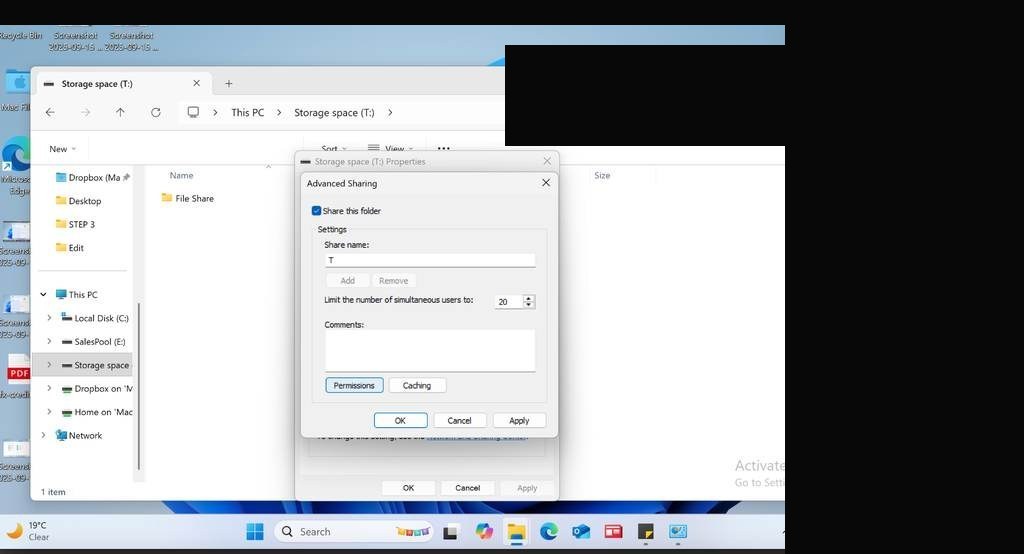Open Task View from the taskbar
This screenshot has height=554, width=1024.
point(450,532)
